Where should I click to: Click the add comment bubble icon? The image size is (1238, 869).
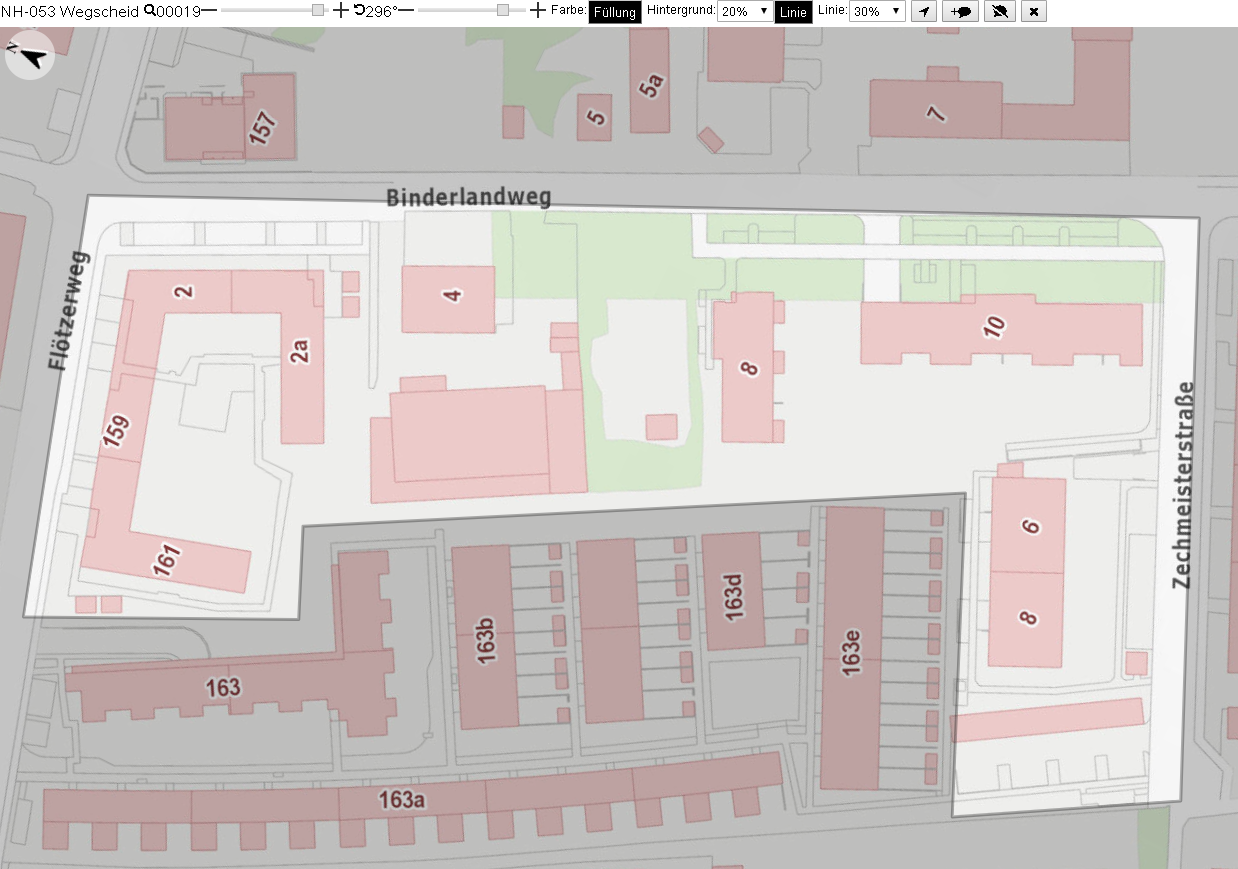[x=962, y=11]
